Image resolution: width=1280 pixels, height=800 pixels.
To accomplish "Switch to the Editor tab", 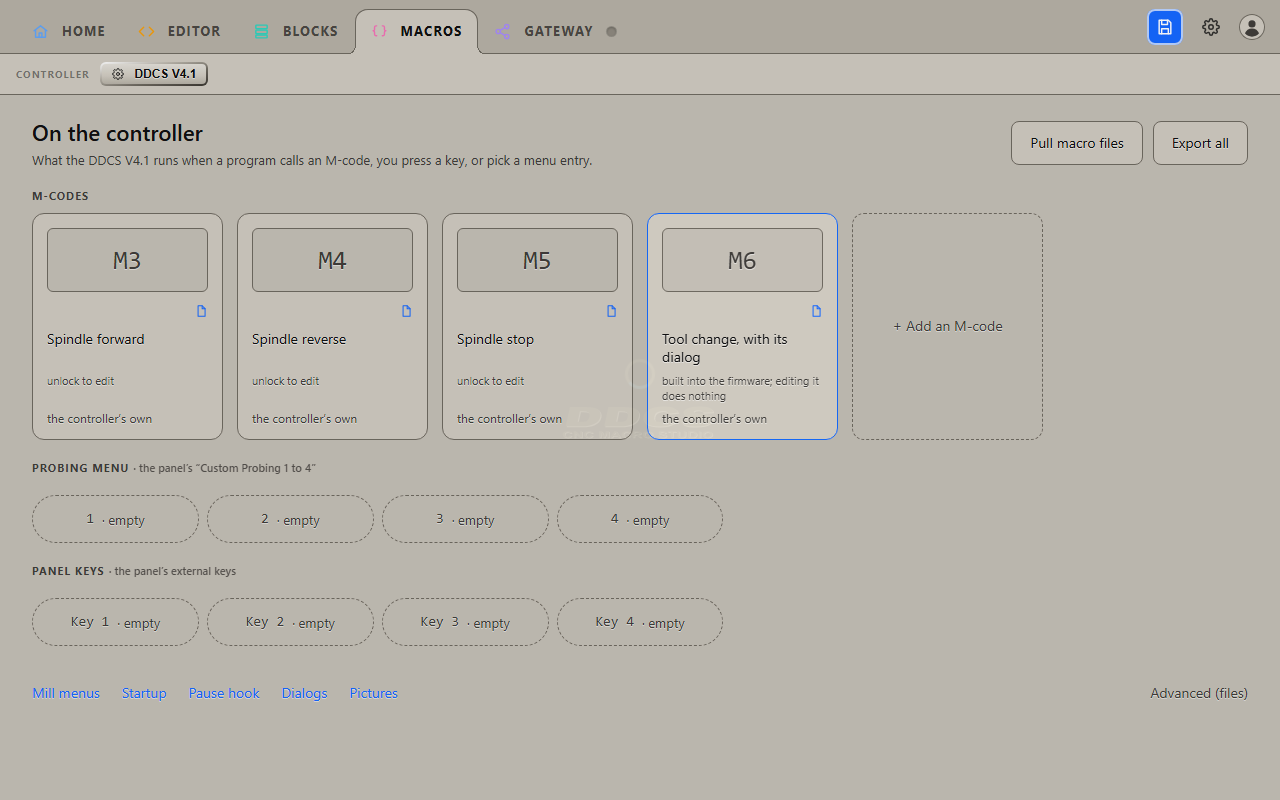I will (179, 31).
